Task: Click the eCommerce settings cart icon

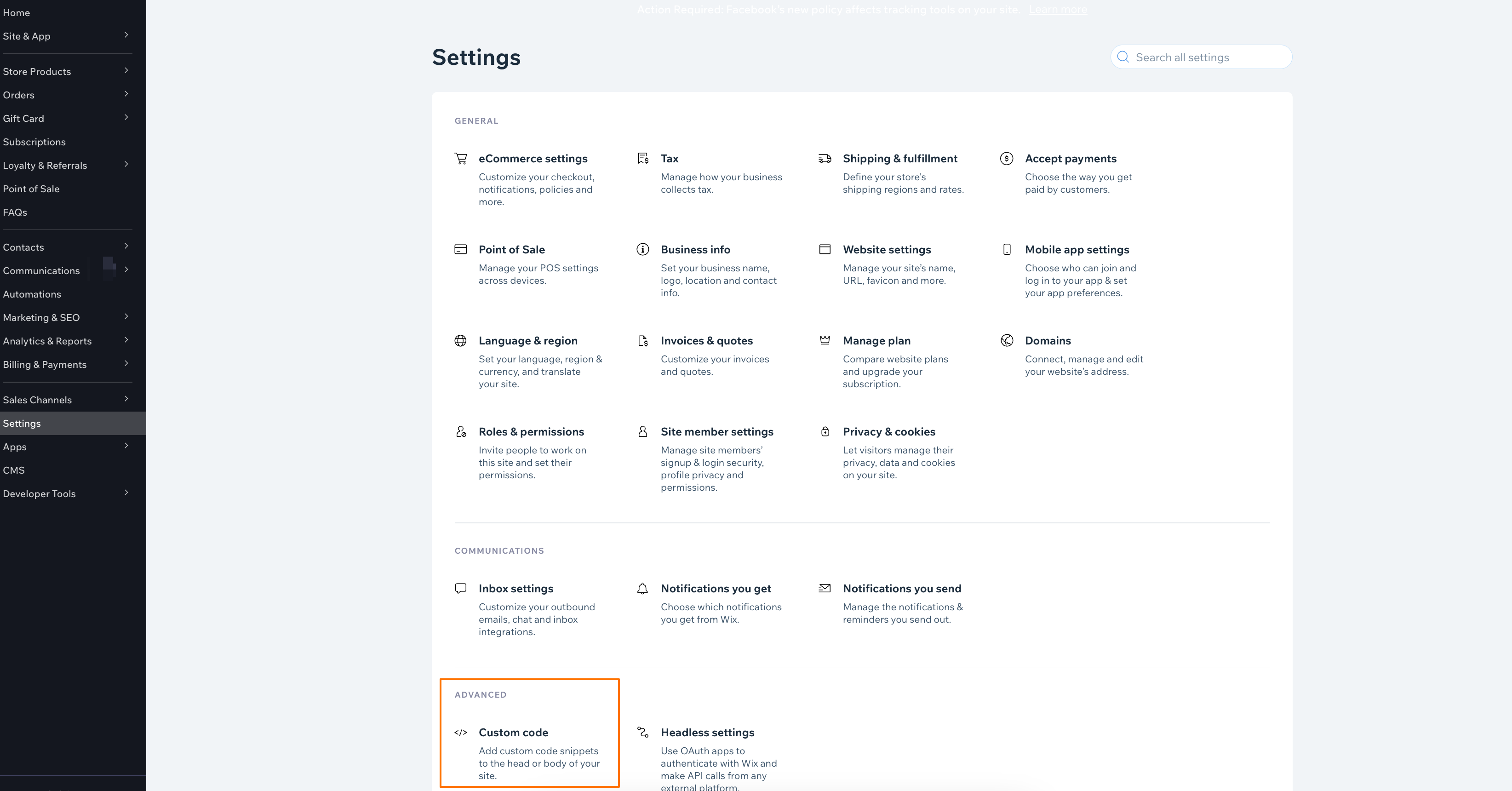Action: coord(461,159)
